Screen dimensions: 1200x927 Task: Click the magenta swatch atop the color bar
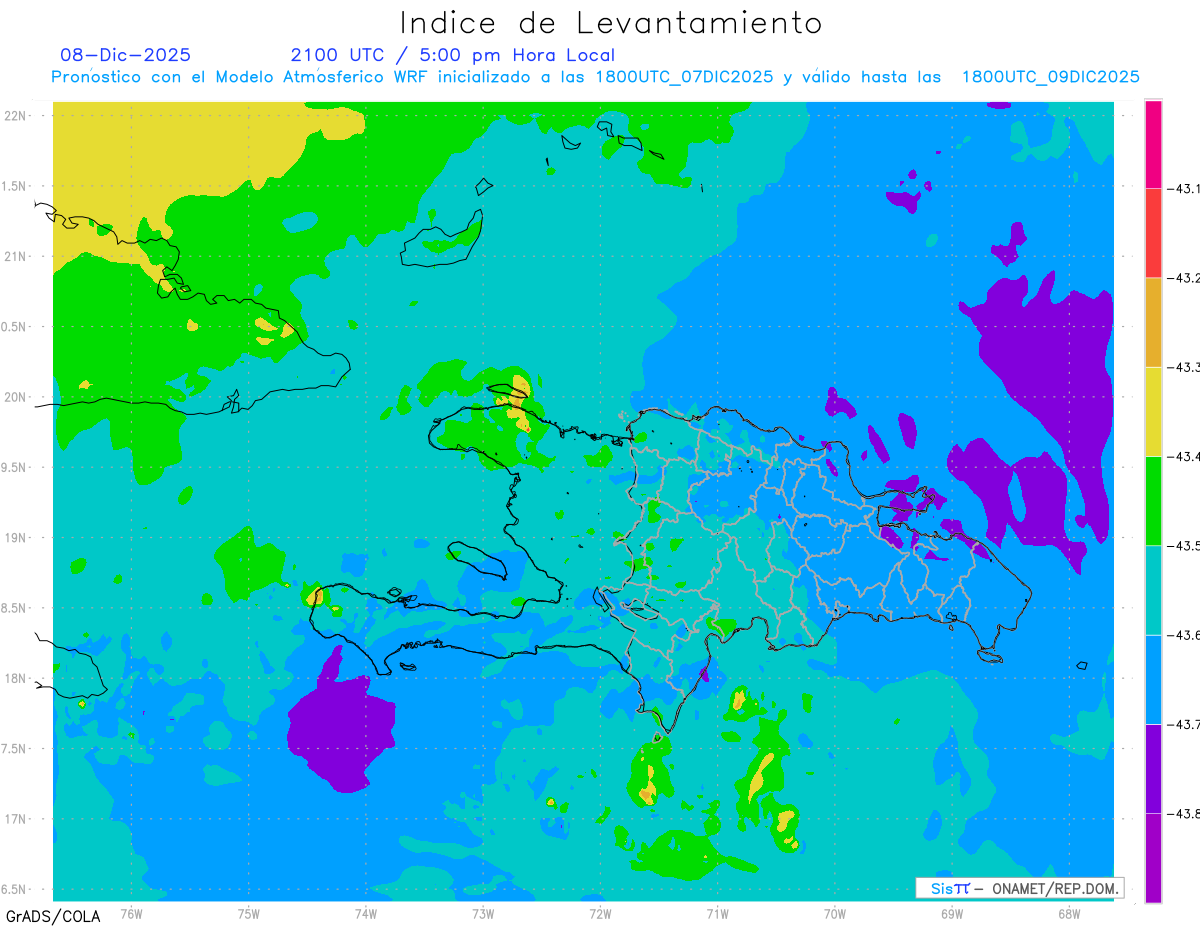(x=1153, y=144)
